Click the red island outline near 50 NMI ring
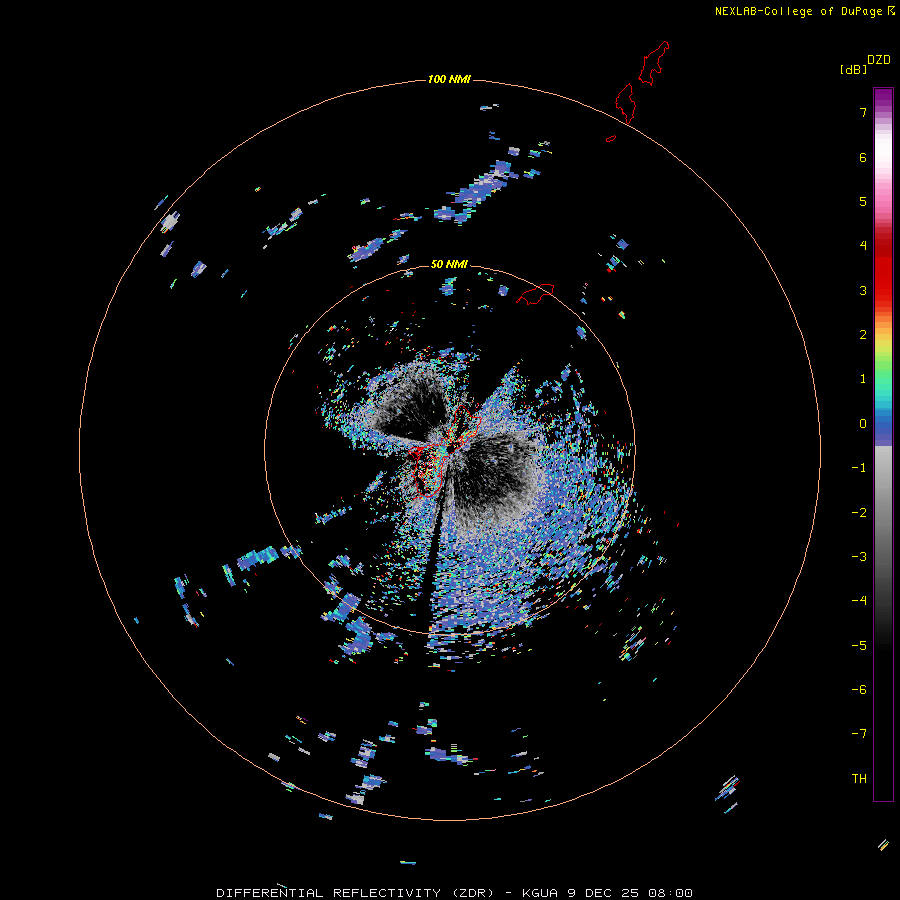Image resolution: width=900 pixels, height=900 pixels. coord(535,294)
